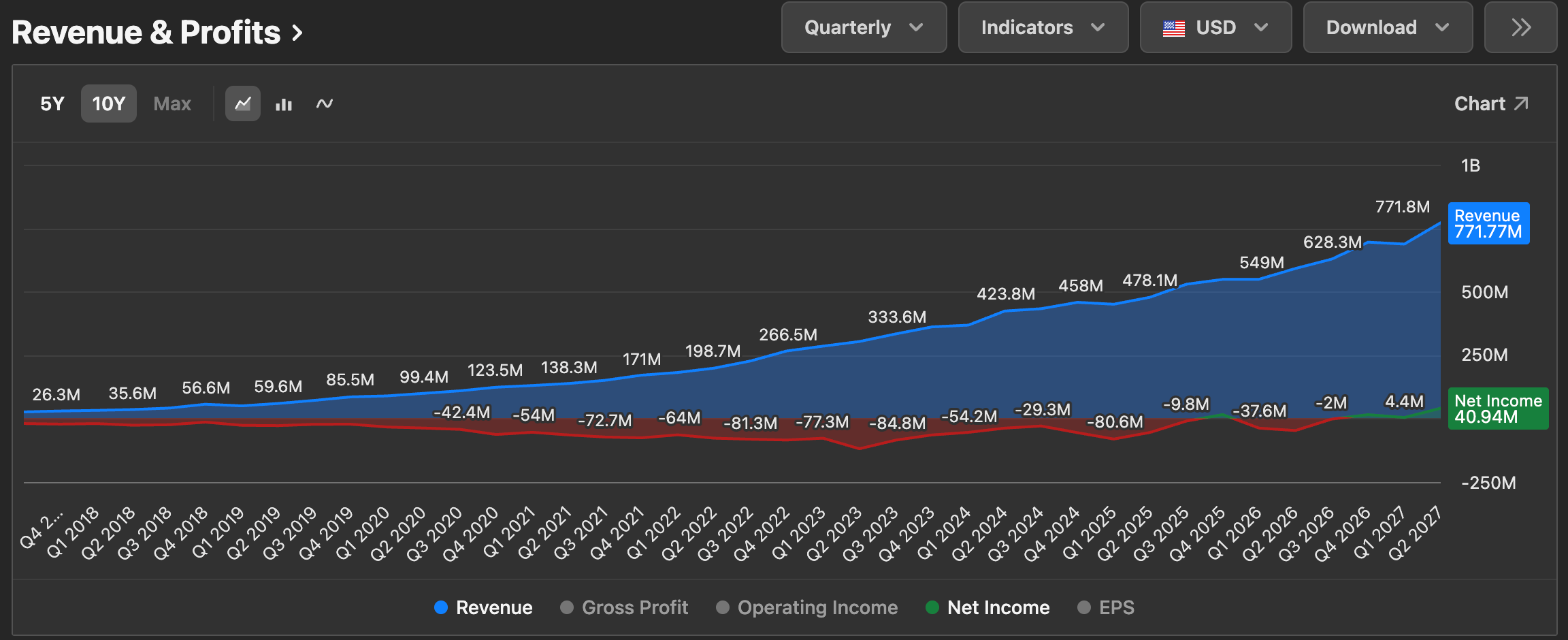This screenshot has width=1568, height=640.
Task: Click the arrow icon beside Chart
Action: click(x=1522, y=103)
